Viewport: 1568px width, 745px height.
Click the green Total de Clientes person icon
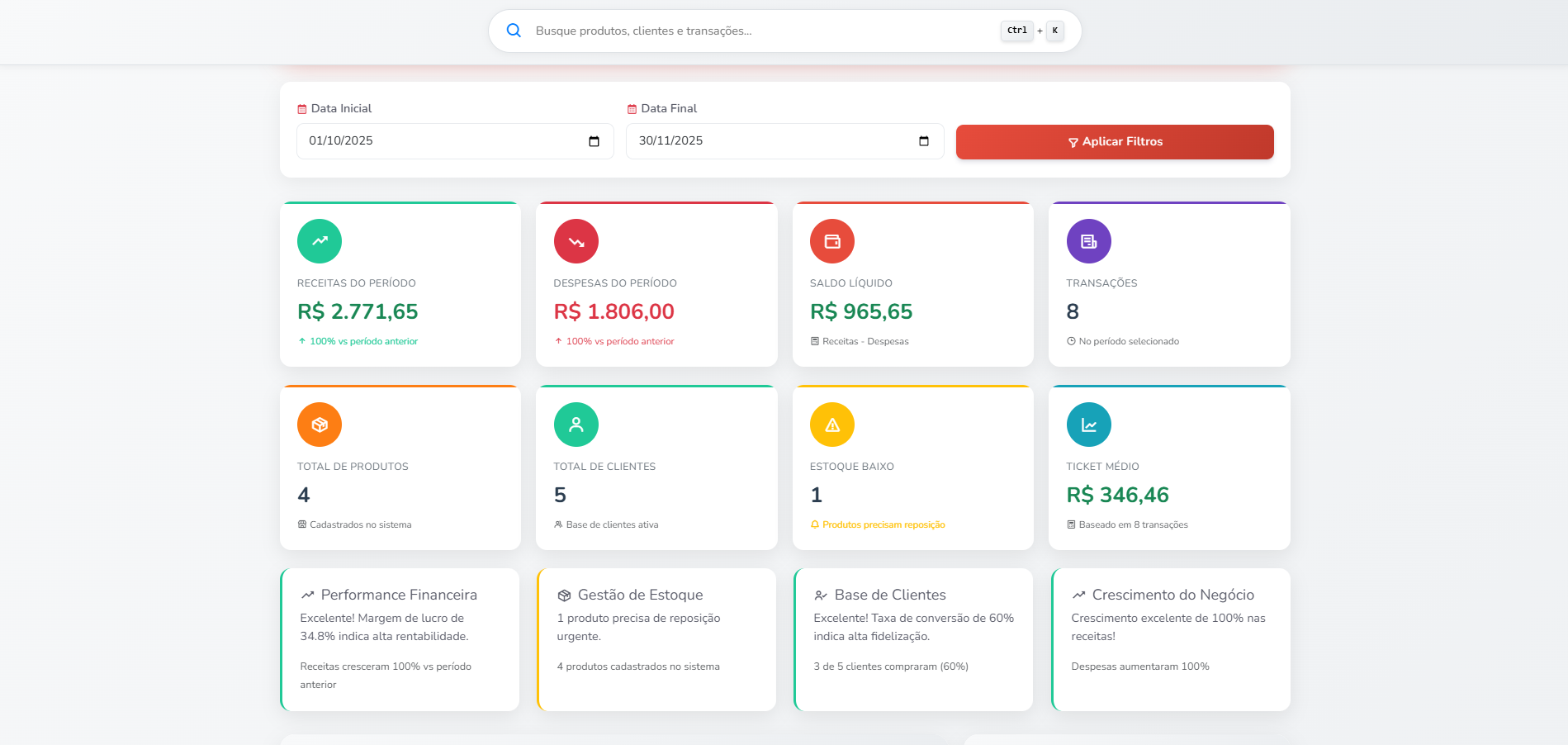tap(576, 425)
